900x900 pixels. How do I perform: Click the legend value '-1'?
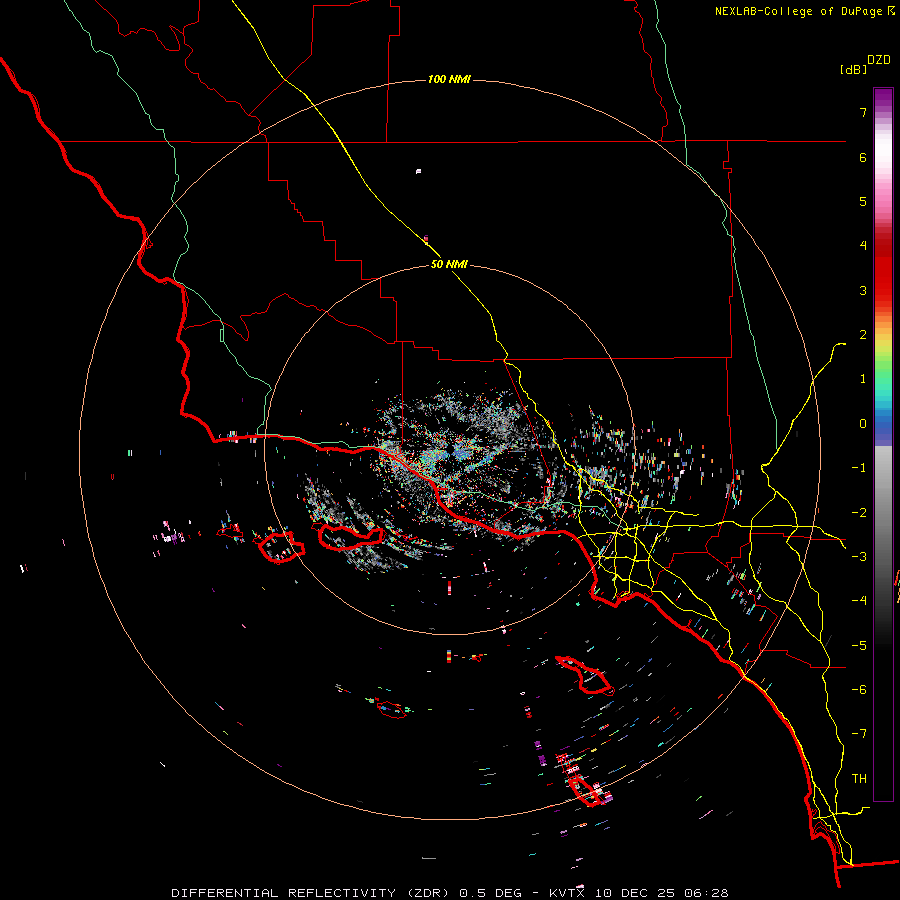(859, 468)
